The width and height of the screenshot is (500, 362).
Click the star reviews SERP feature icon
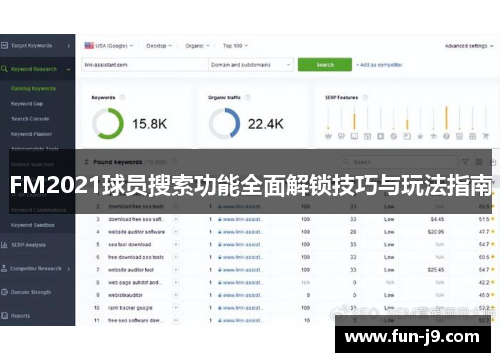click(420, 136)
